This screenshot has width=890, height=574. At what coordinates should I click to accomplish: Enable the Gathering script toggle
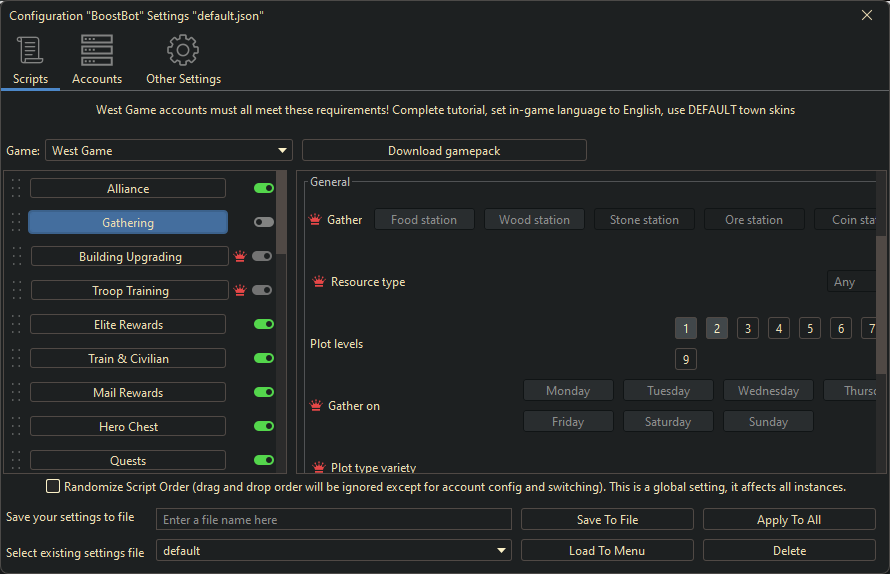pyautogui.click(x=264, y=222)
